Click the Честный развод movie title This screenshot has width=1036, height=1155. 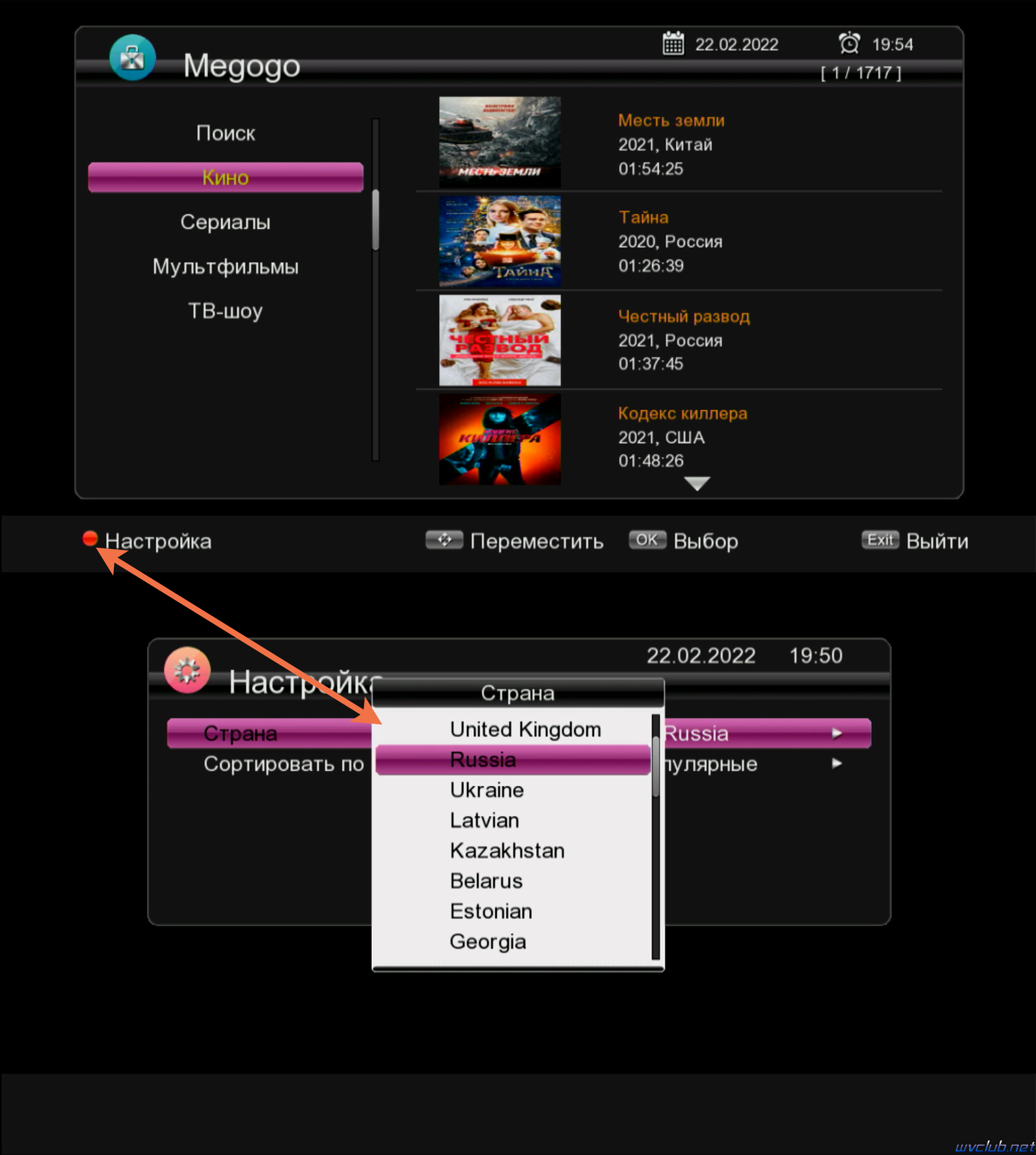[x=684, y=316]
